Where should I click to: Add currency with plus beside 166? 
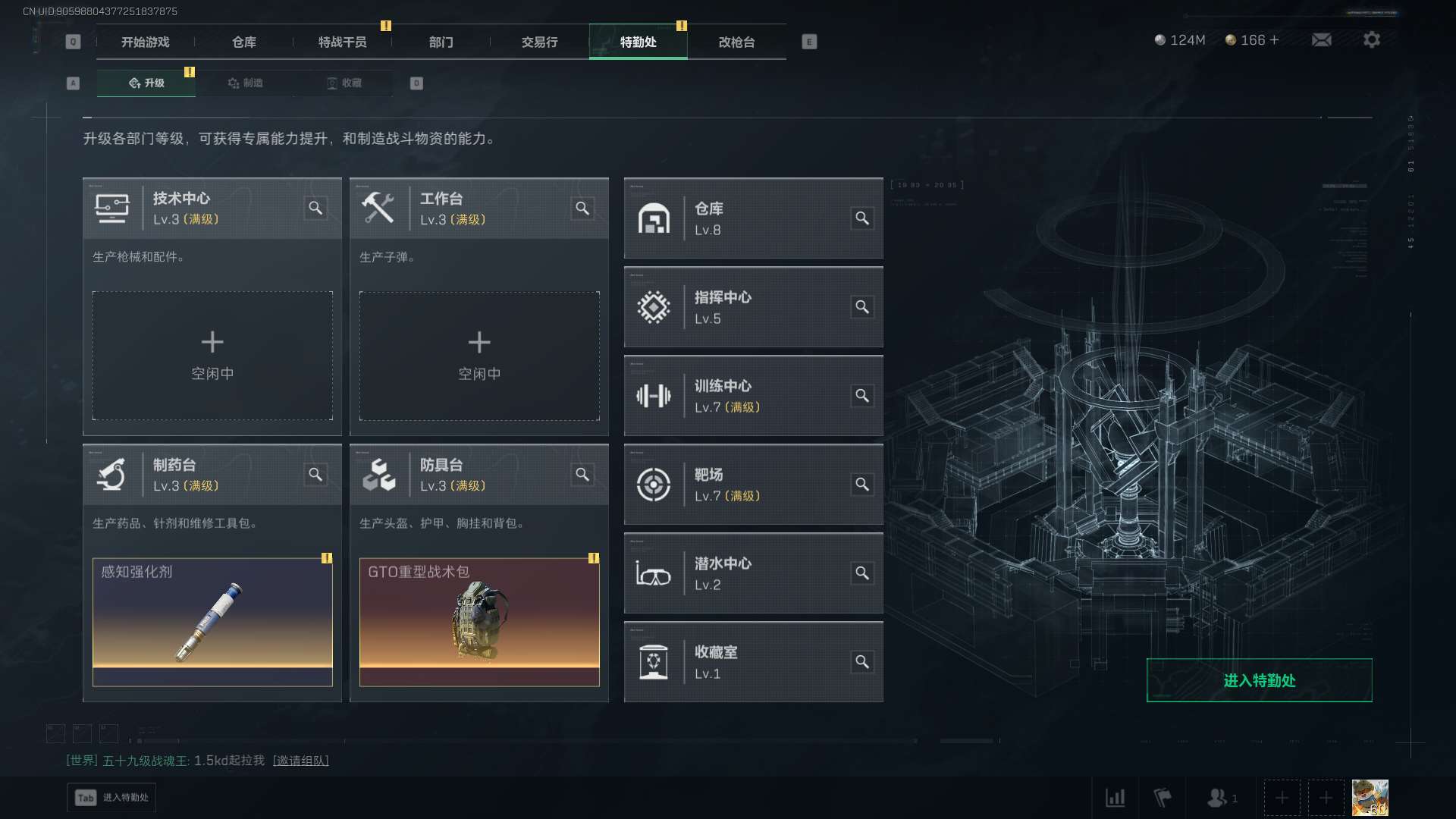[x=1274, y=40]
